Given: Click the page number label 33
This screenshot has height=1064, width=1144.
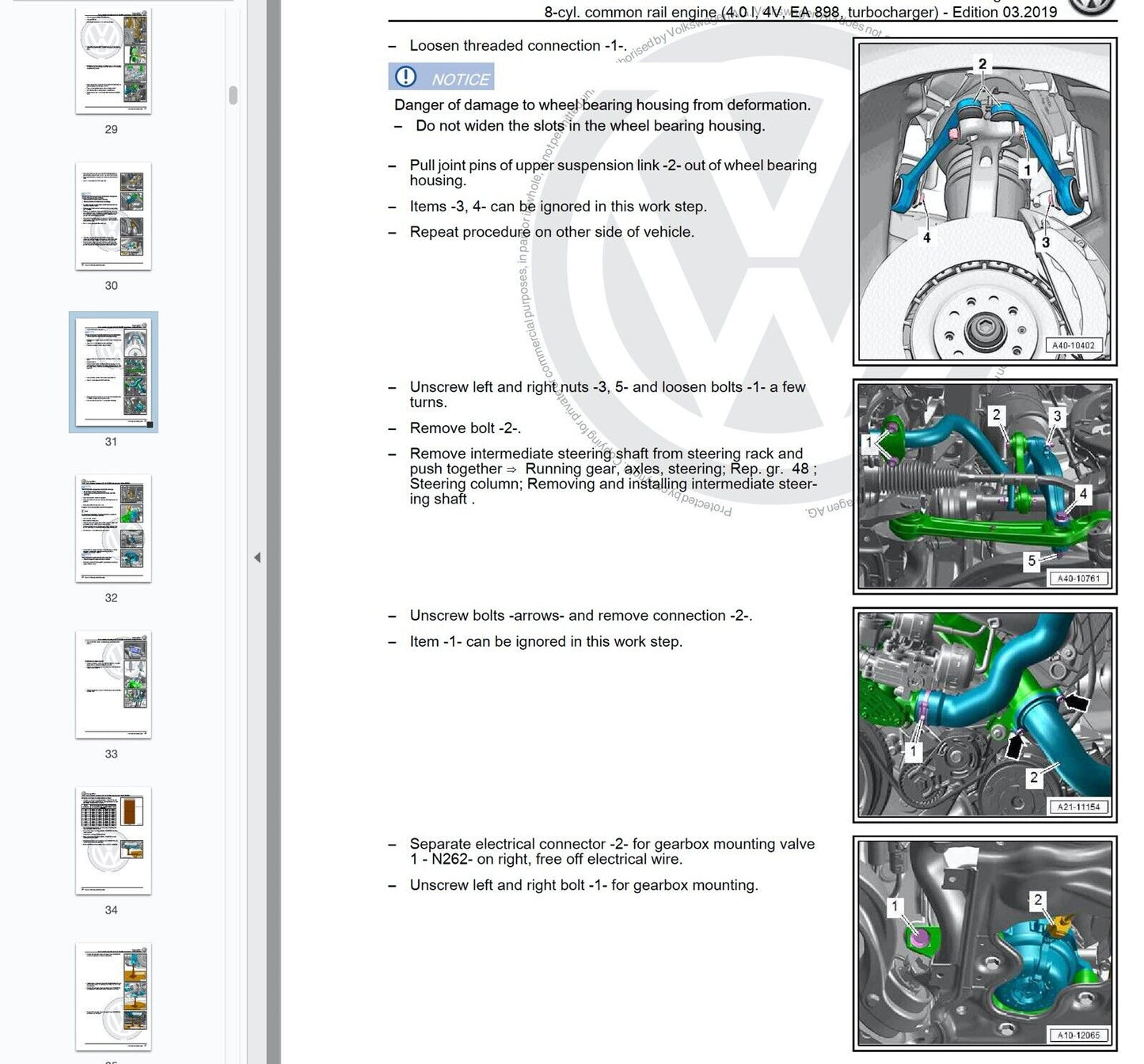Looking at the screenshot, I should click(x=111, y=754).
